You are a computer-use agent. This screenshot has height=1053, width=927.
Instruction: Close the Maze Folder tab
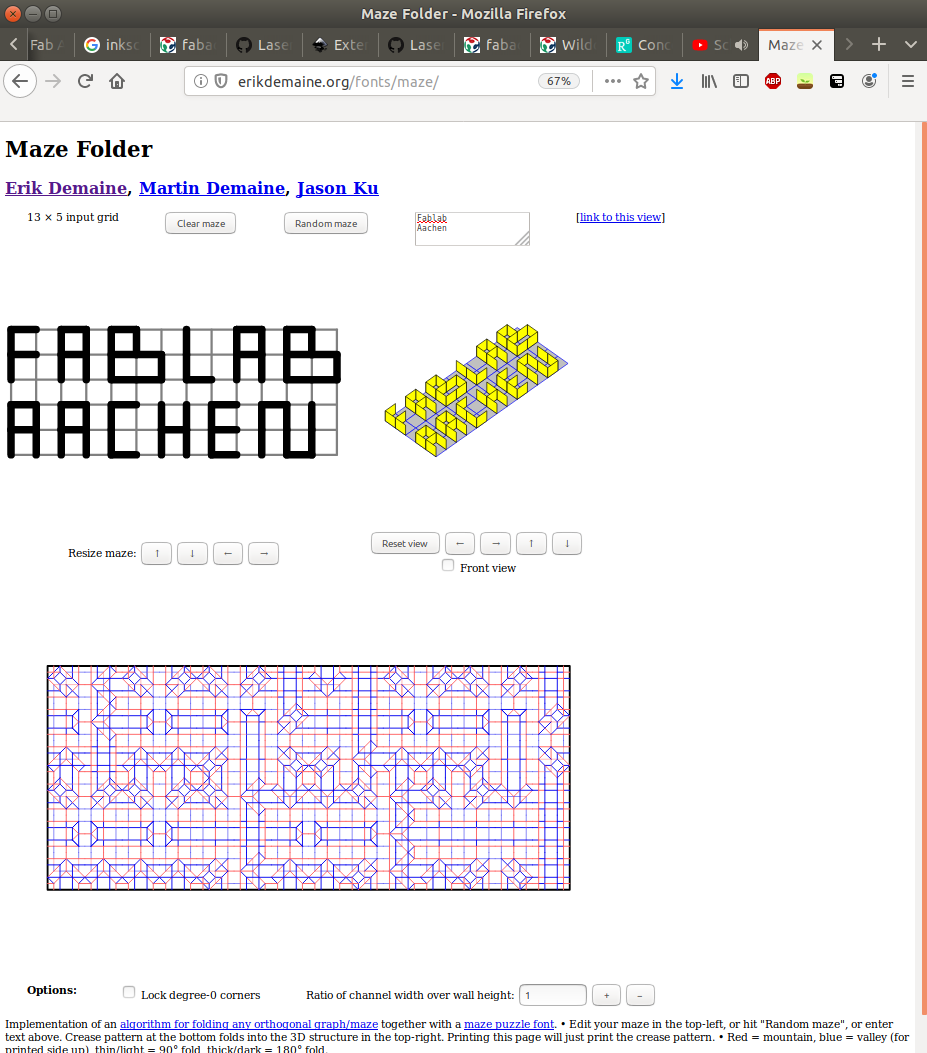point(817,45)
